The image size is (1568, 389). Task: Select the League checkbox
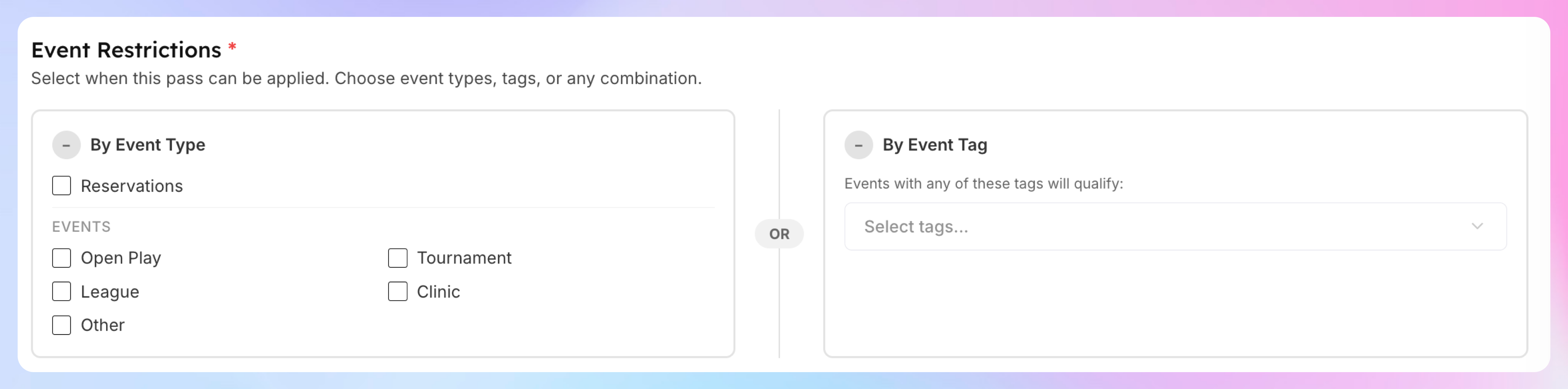61,292
